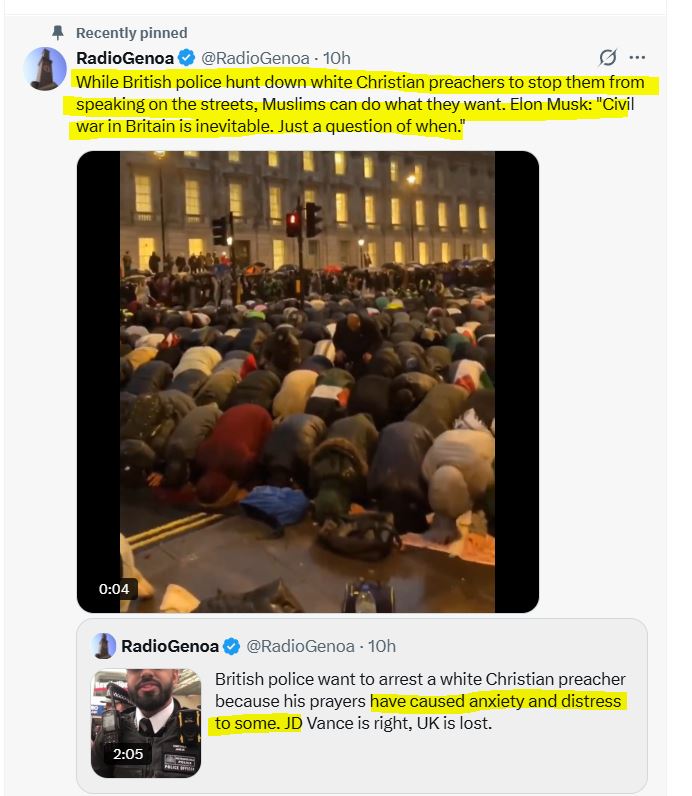Open the quoted tweet about Christian preacher

tap(362, 706)
